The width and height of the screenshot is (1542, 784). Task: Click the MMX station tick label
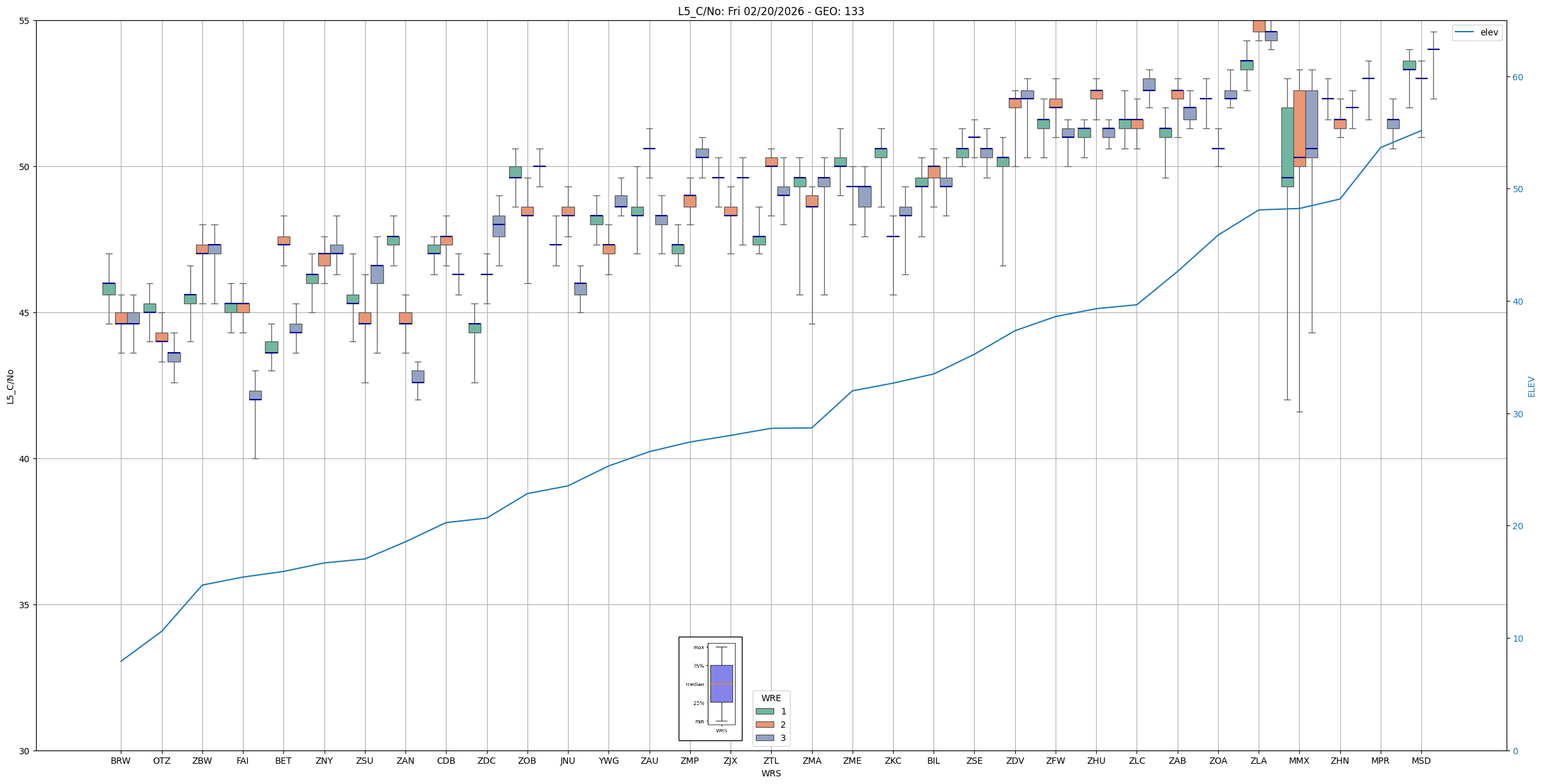[1298, 761]
